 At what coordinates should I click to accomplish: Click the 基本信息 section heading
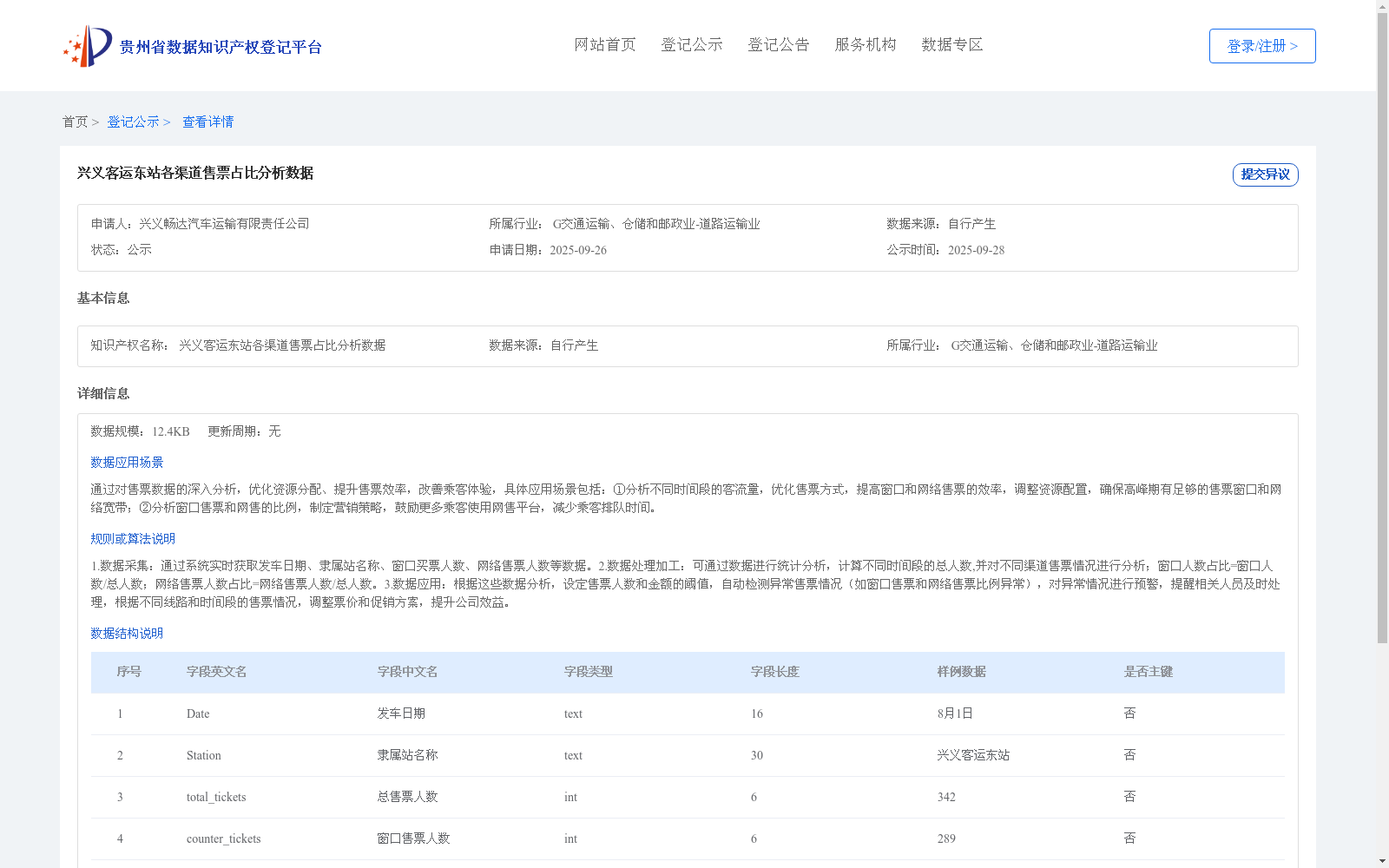click(x=103, y=299)
